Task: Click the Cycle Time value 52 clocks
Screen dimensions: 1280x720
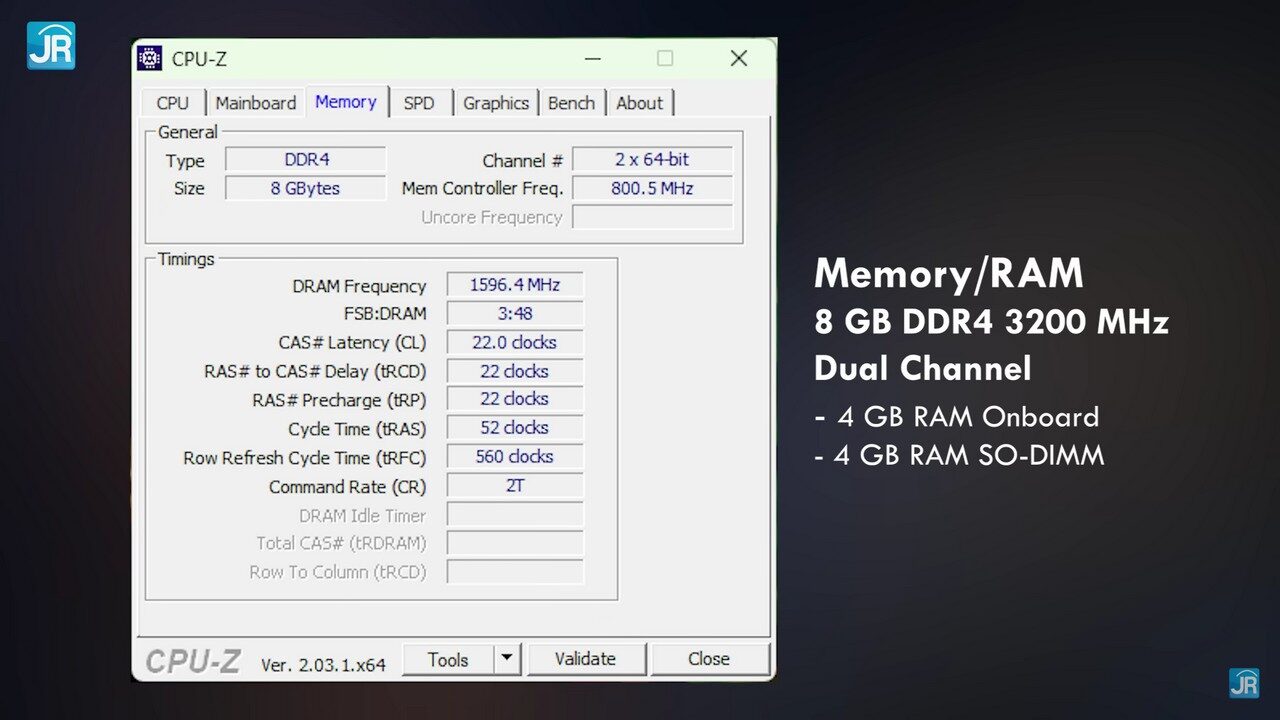Action: pyautogui.click(x=515, y=428)
